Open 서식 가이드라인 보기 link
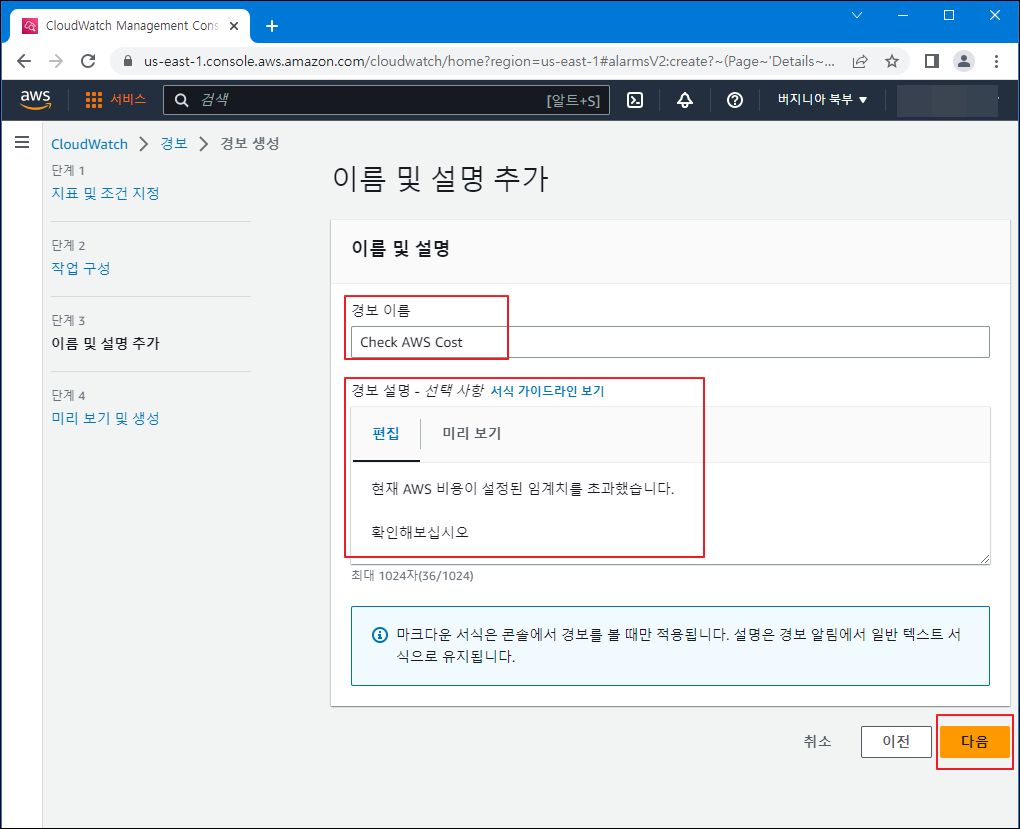Viewport: 1020px width, 829px height. coord(547,391)
